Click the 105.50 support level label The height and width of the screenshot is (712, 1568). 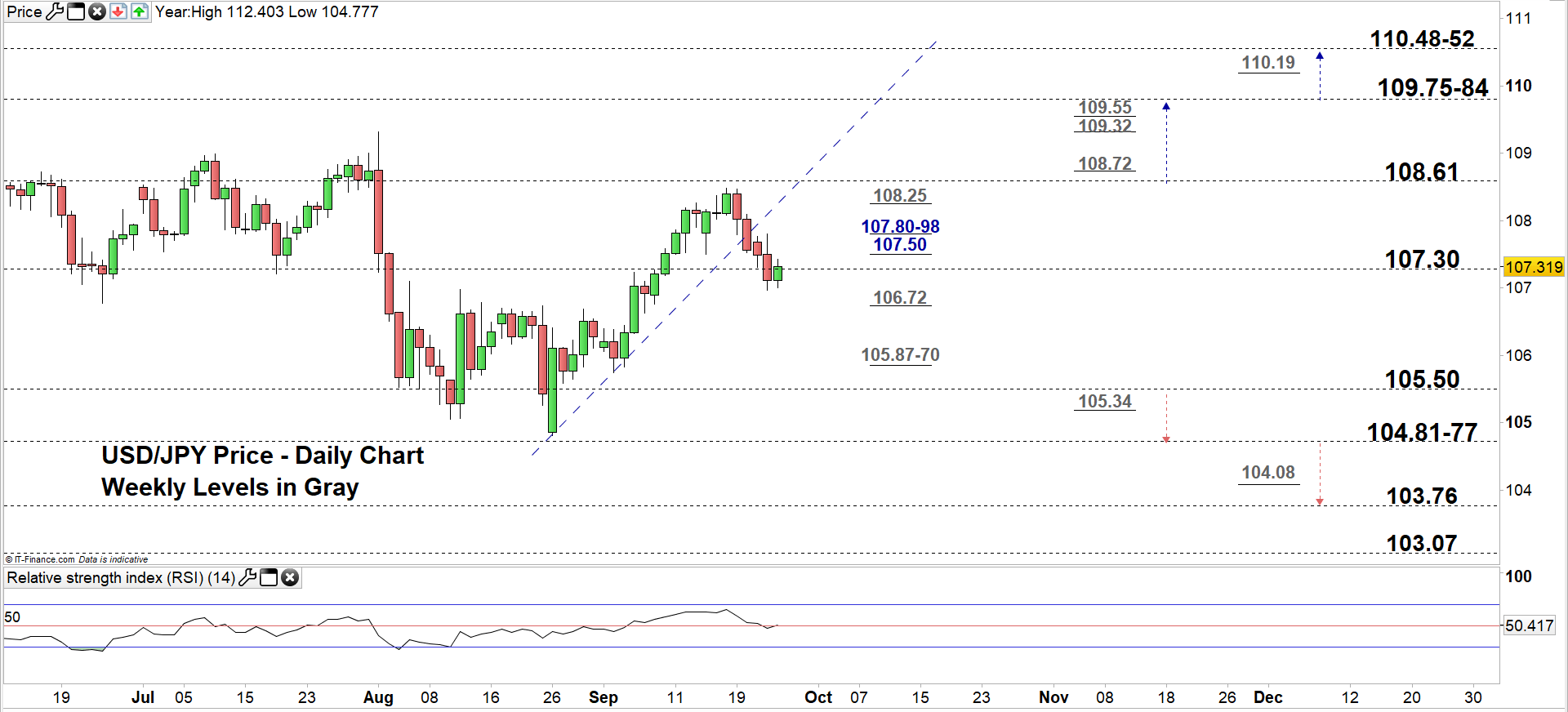point(1421,379)
